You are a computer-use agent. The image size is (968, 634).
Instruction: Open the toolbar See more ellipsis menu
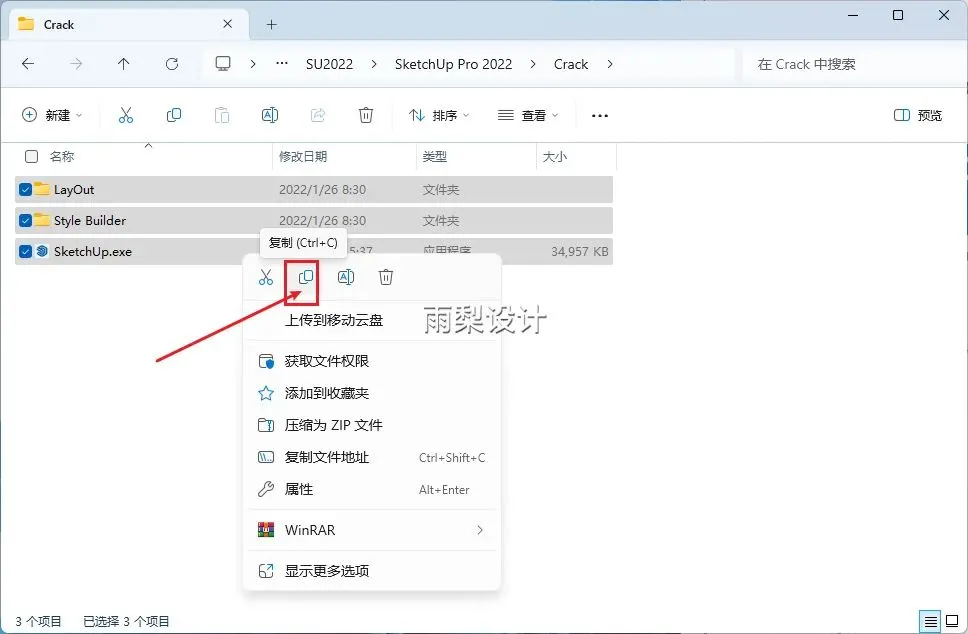tap(600, 115)
